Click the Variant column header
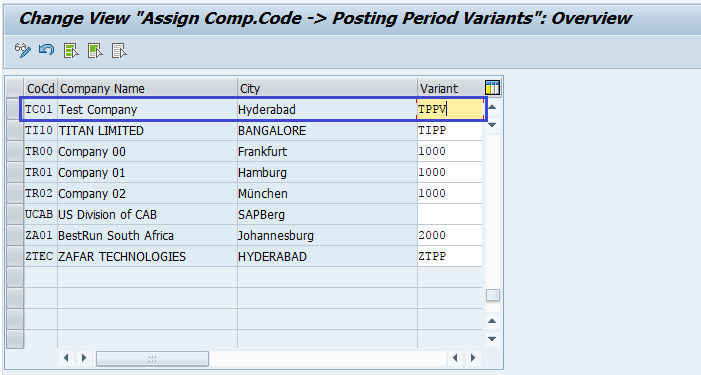This screenshot has width=701, height=375. 450,88
